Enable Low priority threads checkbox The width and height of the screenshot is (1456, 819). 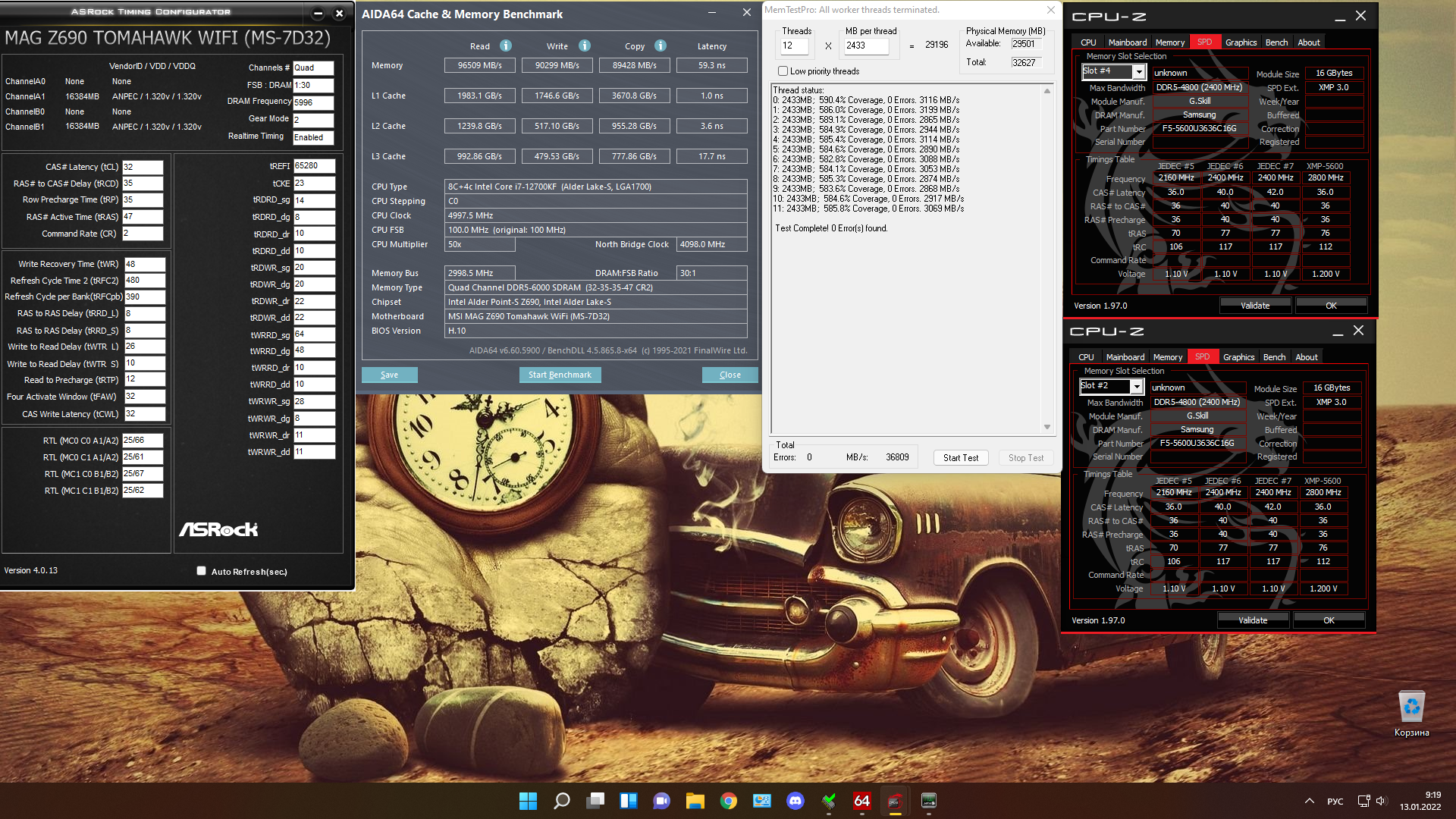click(x=783, y=71)
